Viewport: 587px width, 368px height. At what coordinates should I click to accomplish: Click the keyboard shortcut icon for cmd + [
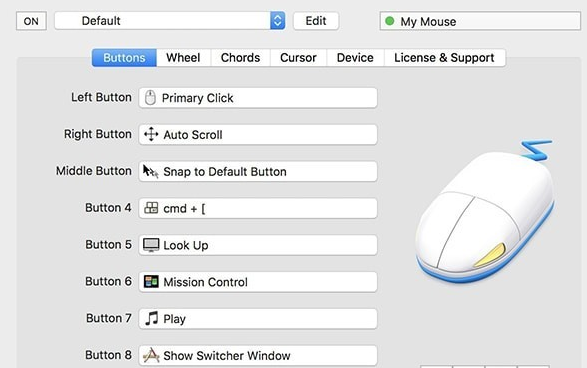click(x=151, y=208)
